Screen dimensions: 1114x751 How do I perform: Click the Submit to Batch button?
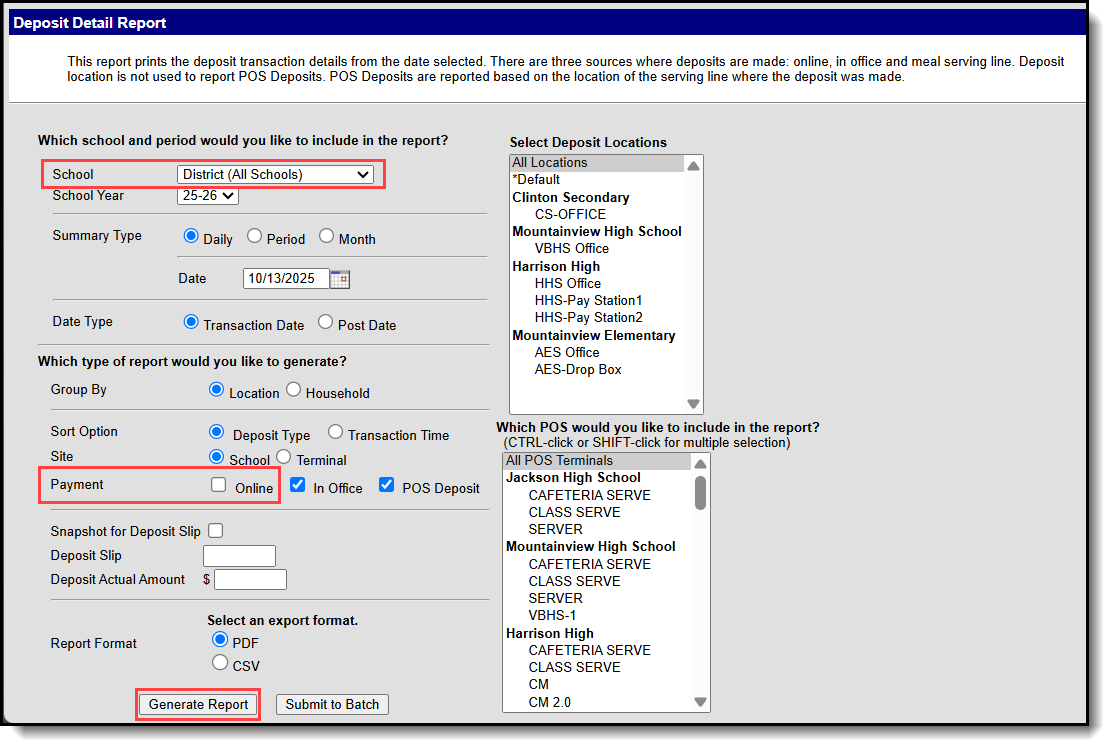(331, 704)
